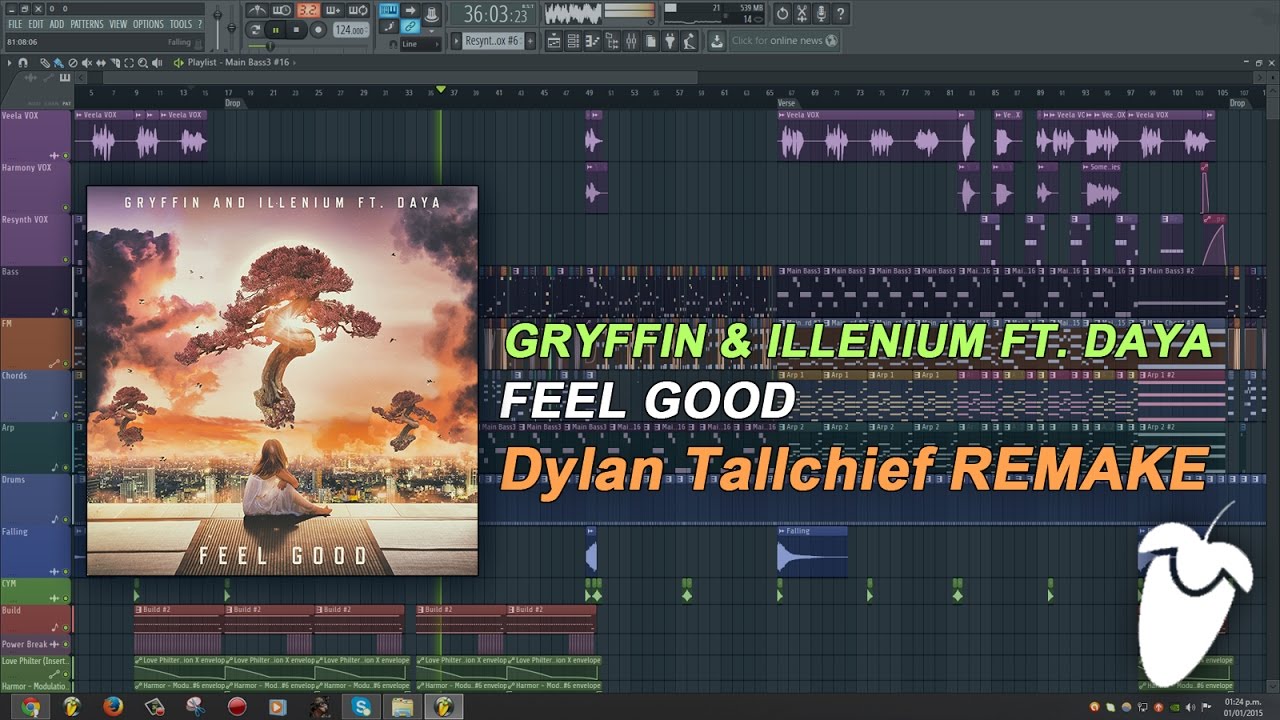Viewport: 1280px width, 720px height.
Task: Open the VIEW menu
Action: tap(118, 24)
